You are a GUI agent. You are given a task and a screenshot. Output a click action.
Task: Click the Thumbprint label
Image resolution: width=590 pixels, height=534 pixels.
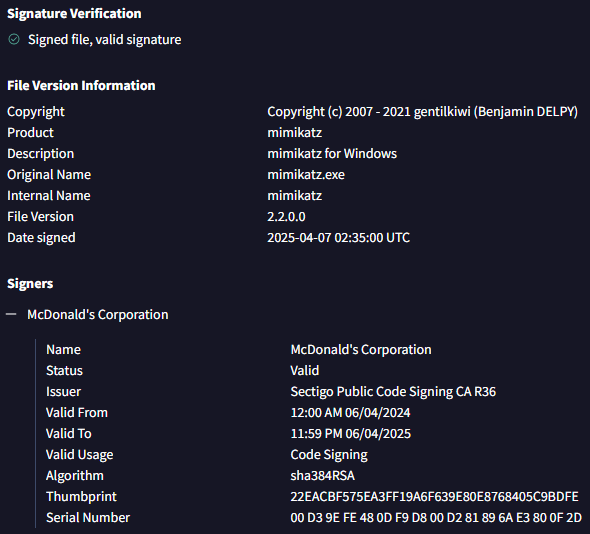tap(82, 497)
